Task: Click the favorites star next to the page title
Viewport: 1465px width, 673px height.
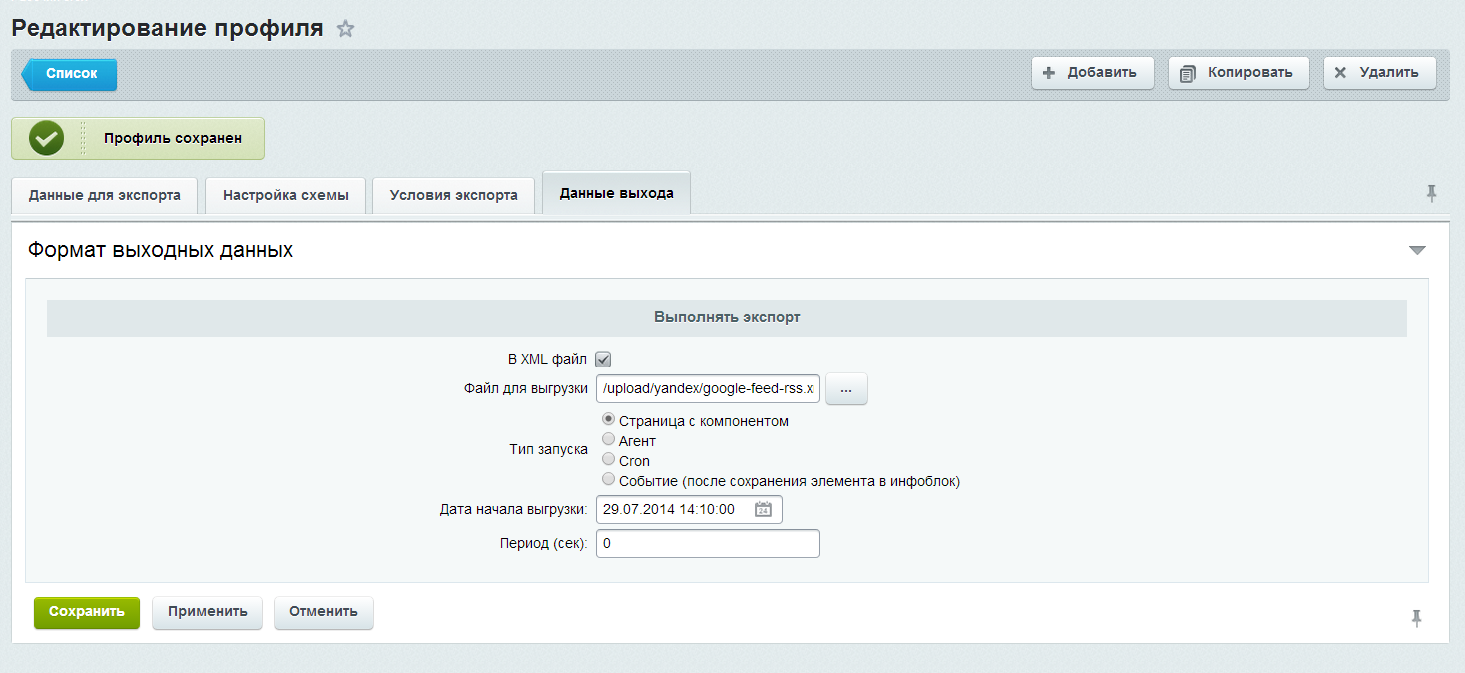Action: coord(345,29)
